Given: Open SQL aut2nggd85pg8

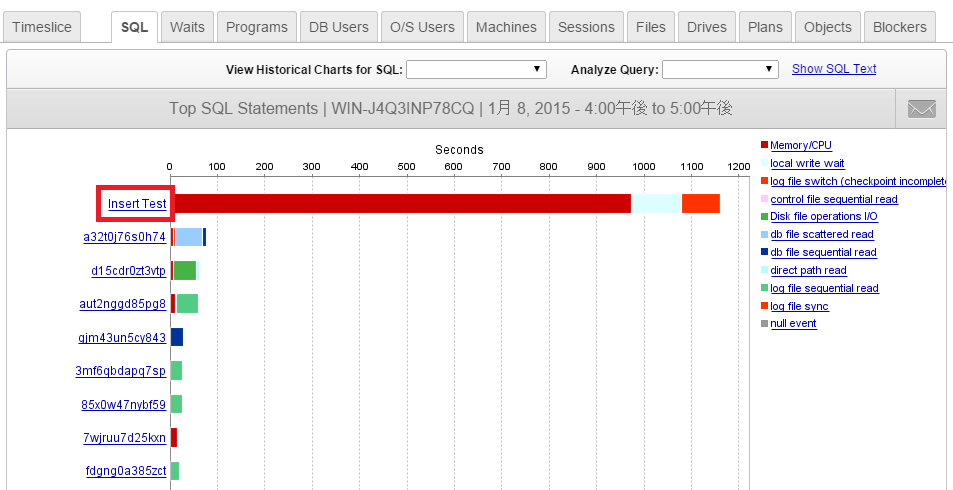Looking at the screenshot, I should [x=122, y=304].
